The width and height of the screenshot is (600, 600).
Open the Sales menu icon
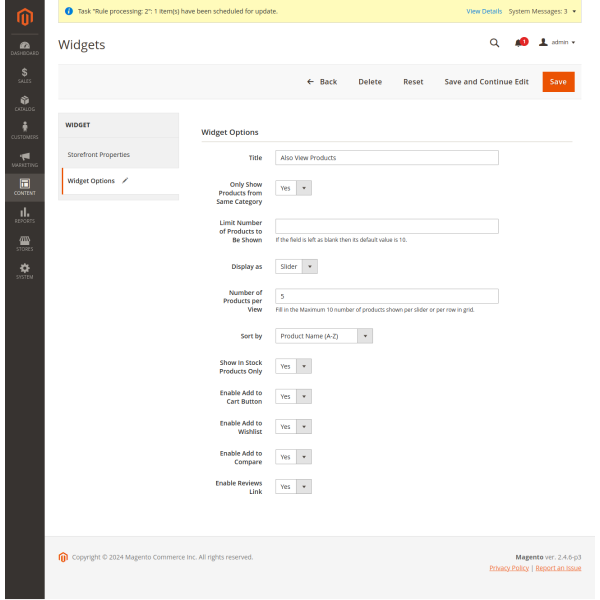[x=22, y=75]
